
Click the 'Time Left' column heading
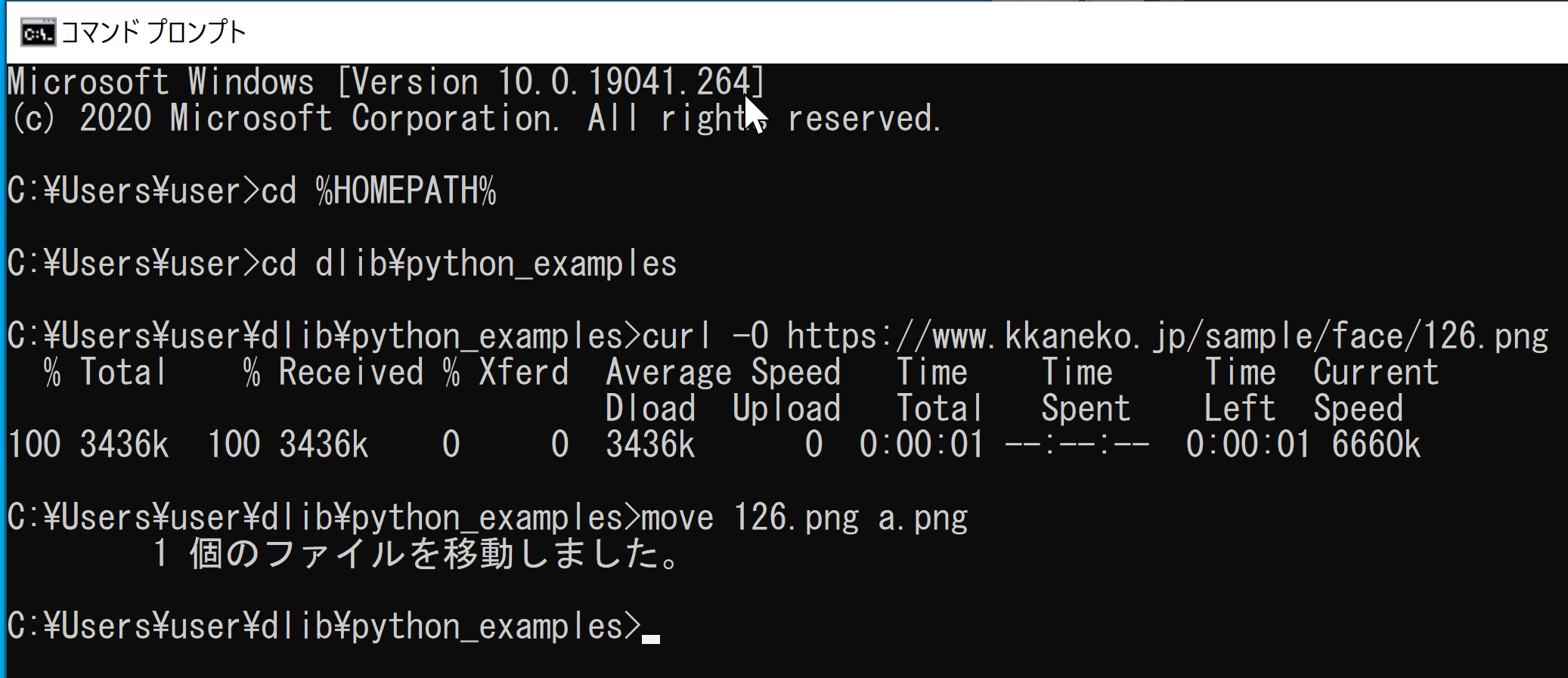coord(1240,390)
